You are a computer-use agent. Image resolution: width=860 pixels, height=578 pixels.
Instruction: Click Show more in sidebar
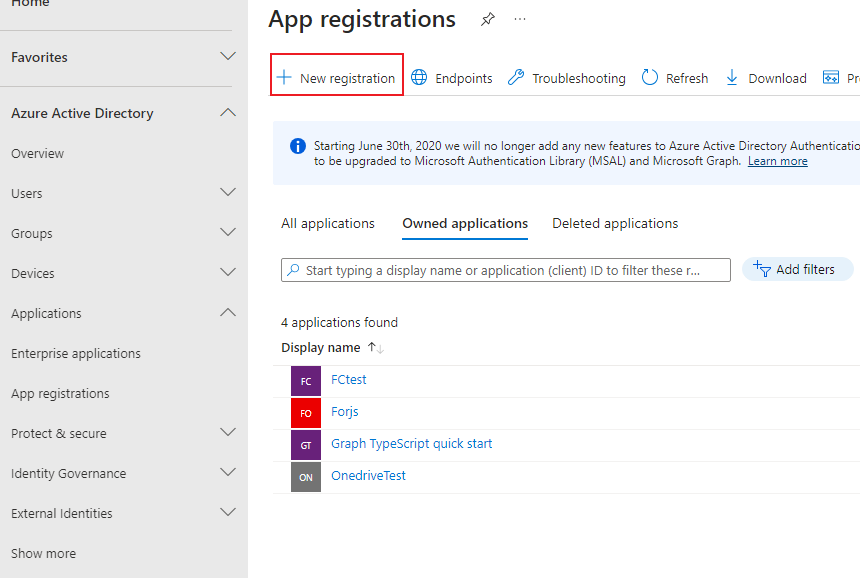click(x=43, y=553)
